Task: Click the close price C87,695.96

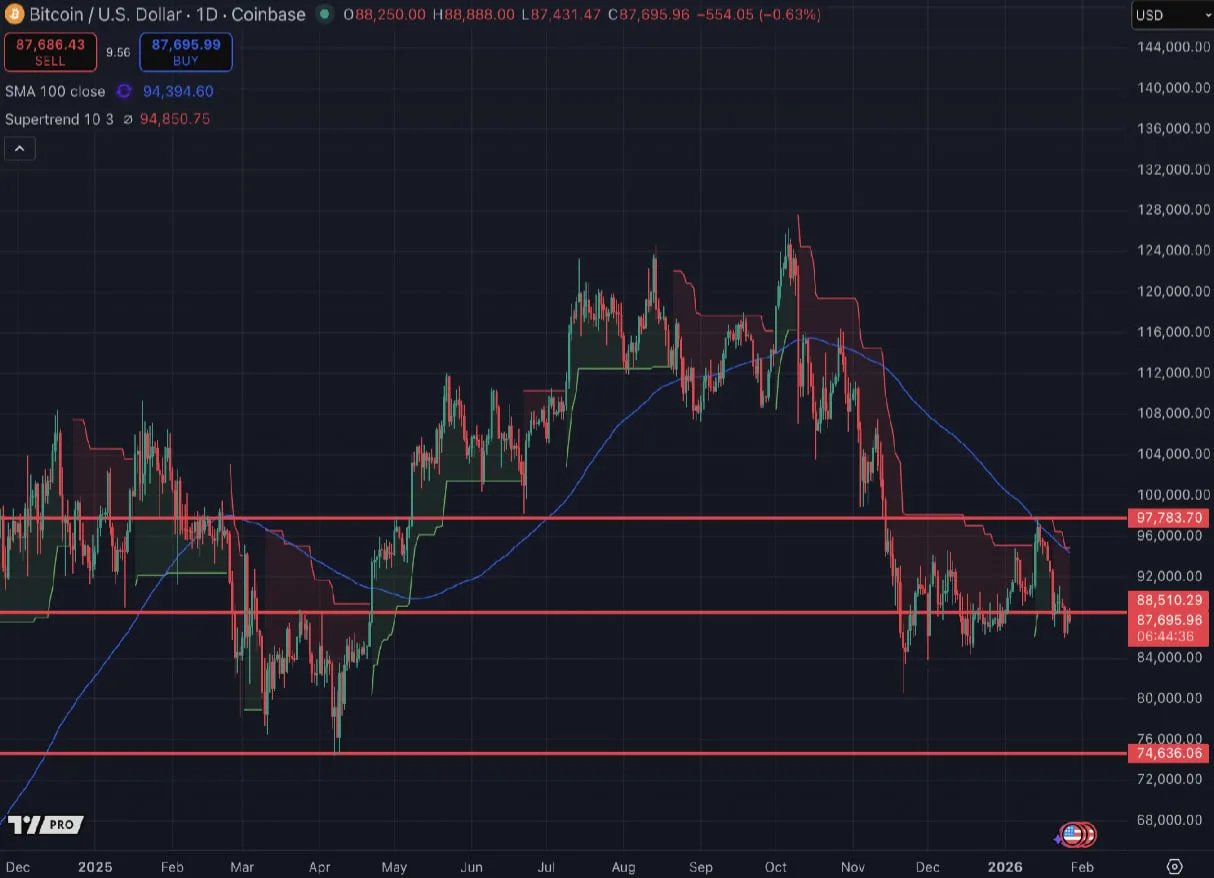Action: pos(649,15)
